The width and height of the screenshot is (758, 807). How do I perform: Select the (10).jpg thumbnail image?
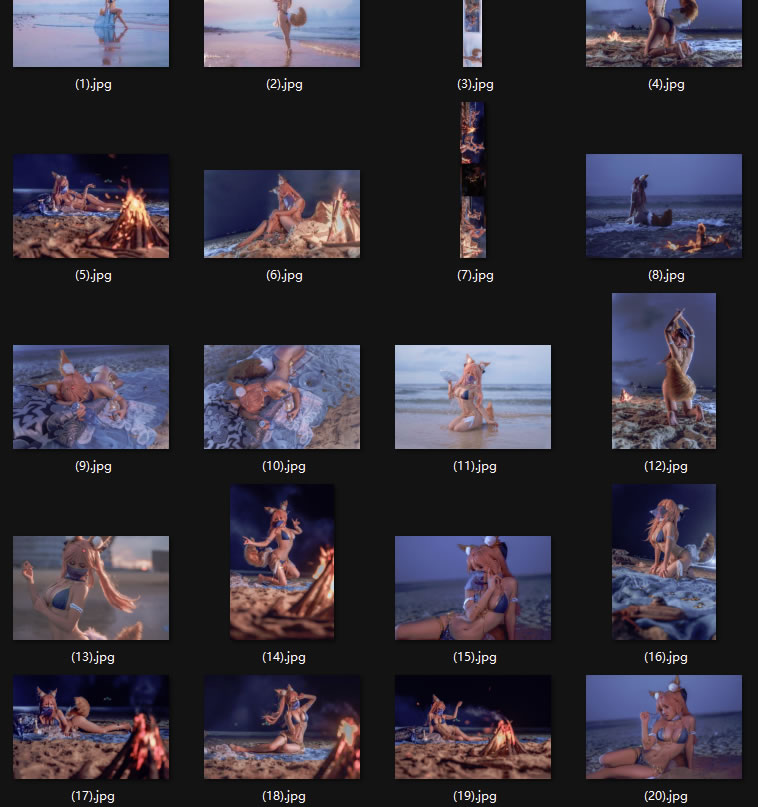[281, 397]
